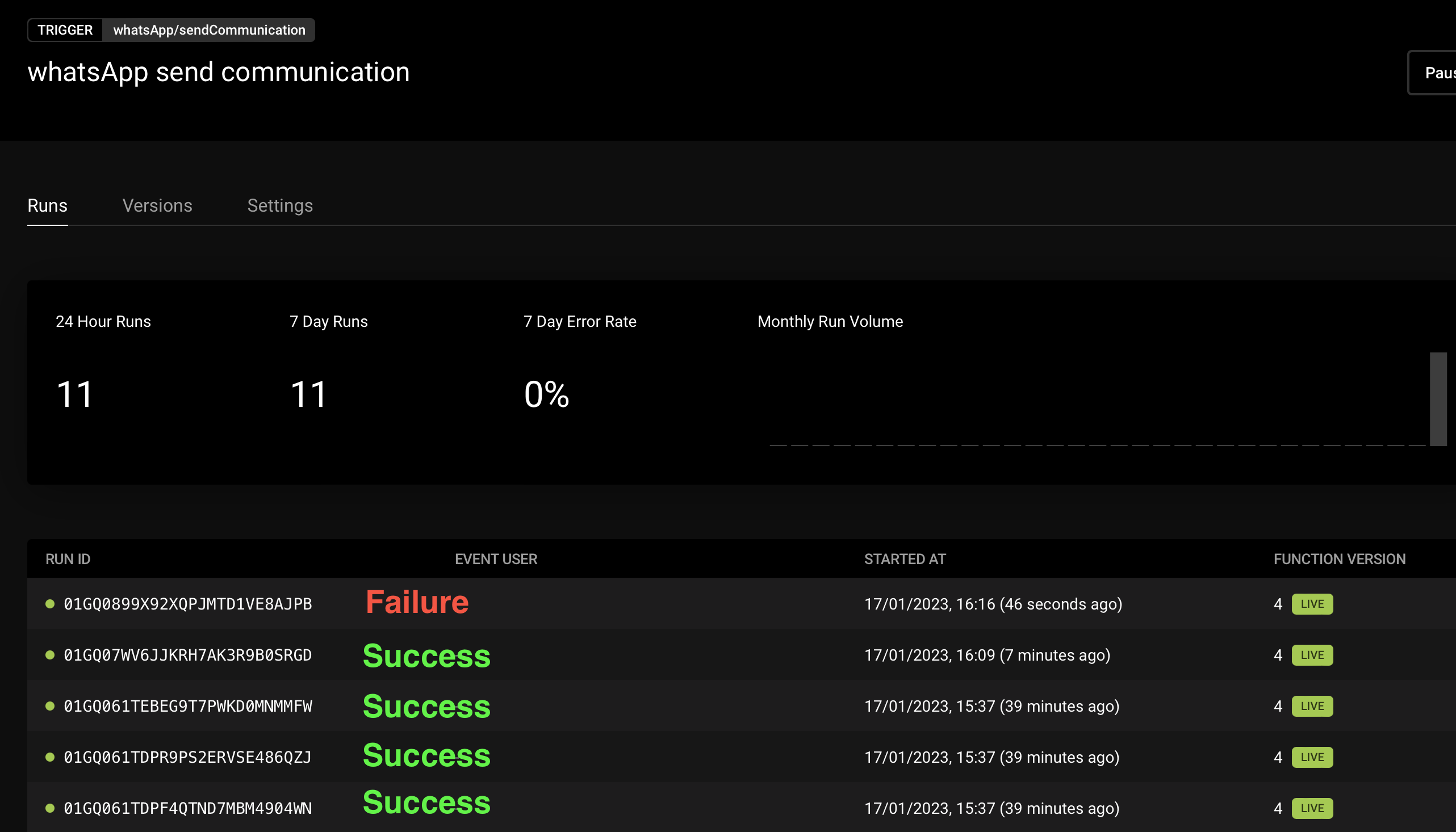Click the status dot of run 01GQ061TEBEG9T7PWKD0MNMMFW
This screenshot has width=1456, height=832.
pos(51,705)
